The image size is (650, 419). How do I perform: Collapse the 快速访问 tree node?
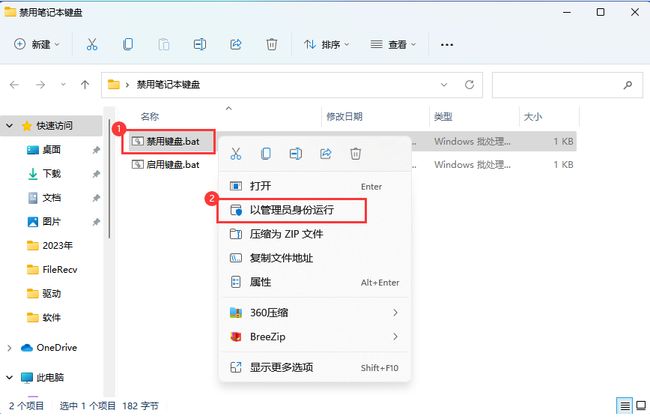point(9,125)
